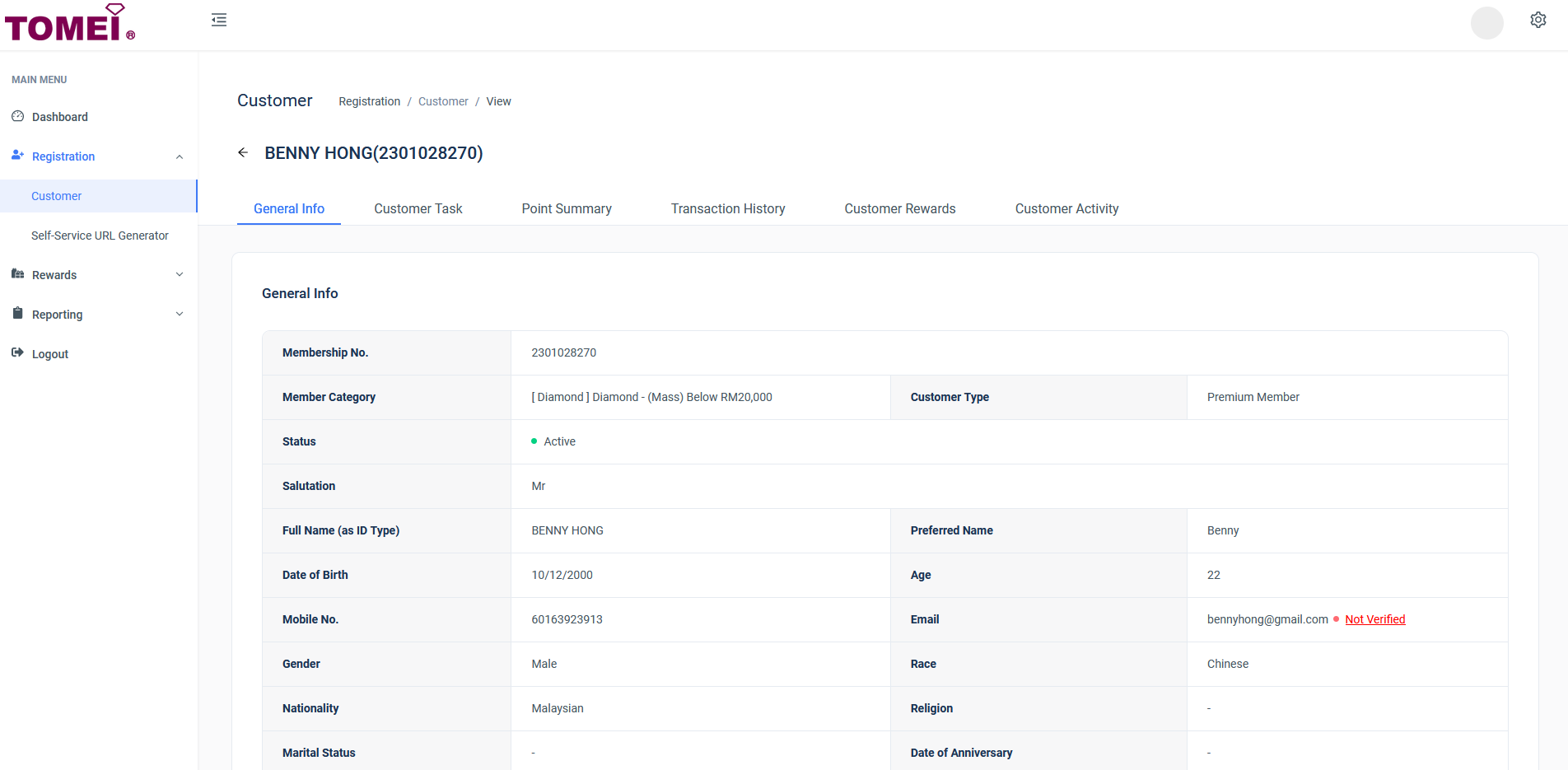The image size is (1568, 770).
Task: Expand the Rewards menu chevron
Action: point(180,274)
